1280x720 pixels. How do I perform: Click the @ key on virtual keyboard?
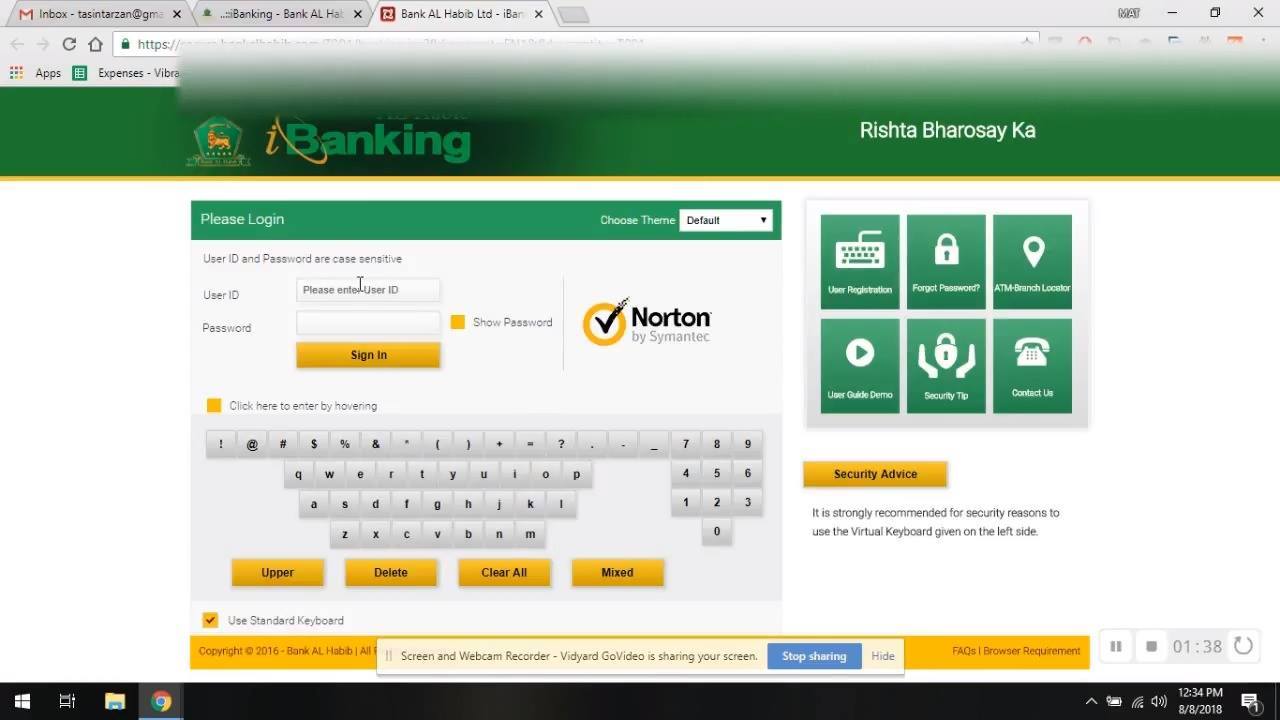(252, 444)
